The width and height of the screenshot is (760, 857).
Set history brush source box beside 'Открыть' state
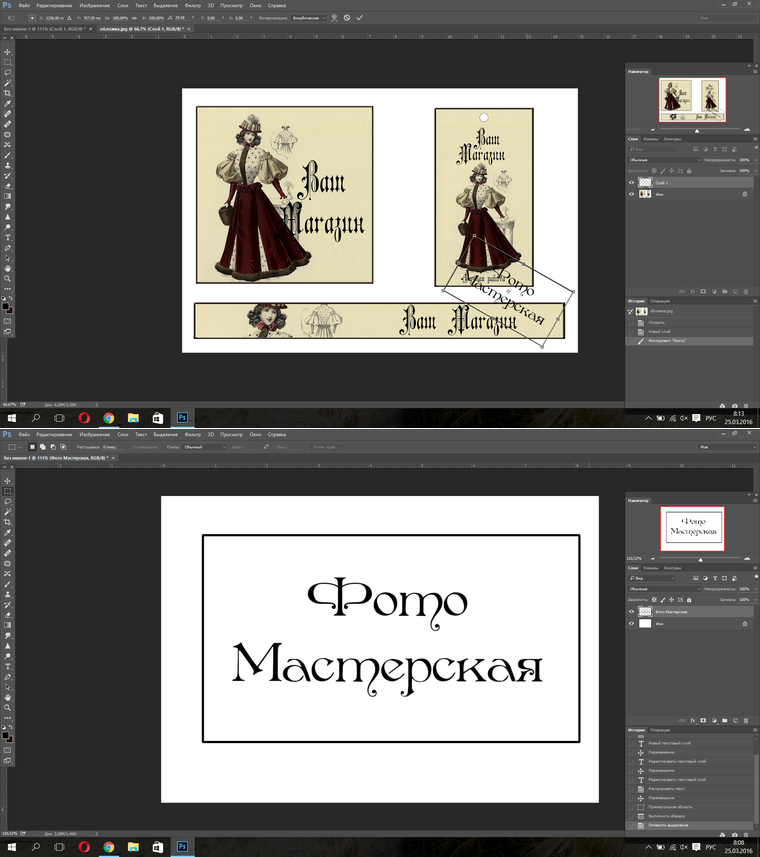pos(631,322)
